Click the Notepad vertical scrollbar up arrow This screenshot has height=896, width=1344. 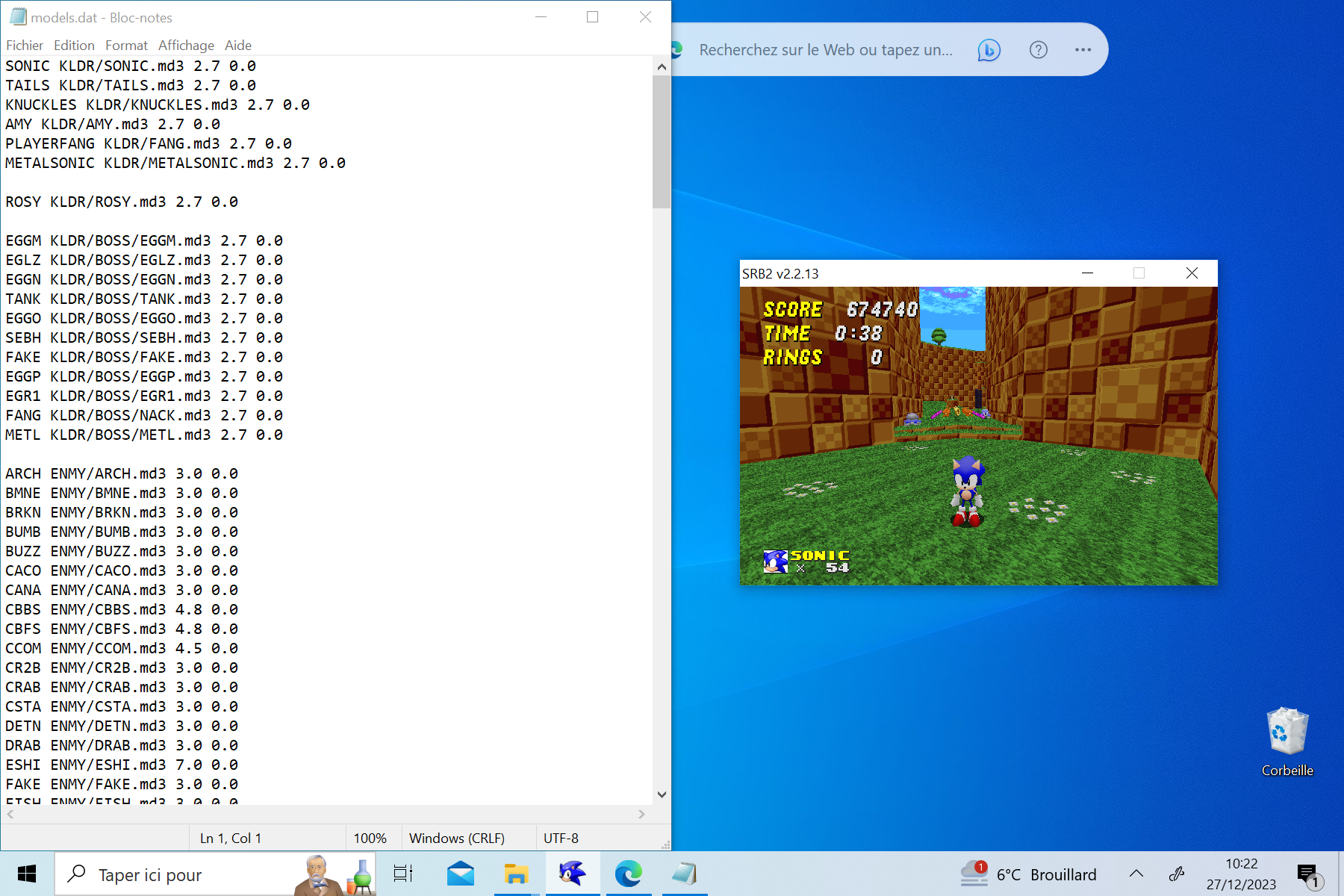(662, 67)
